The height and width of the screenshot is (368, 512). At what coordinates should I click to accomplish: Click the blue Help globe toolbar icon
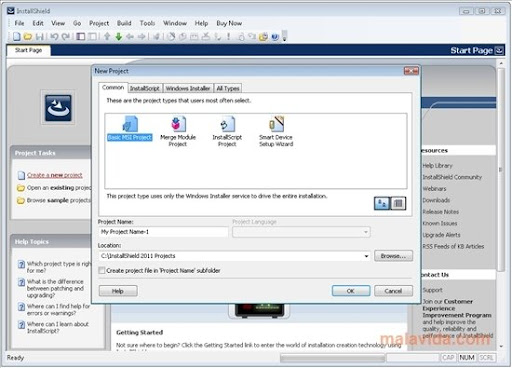(275, 37)
